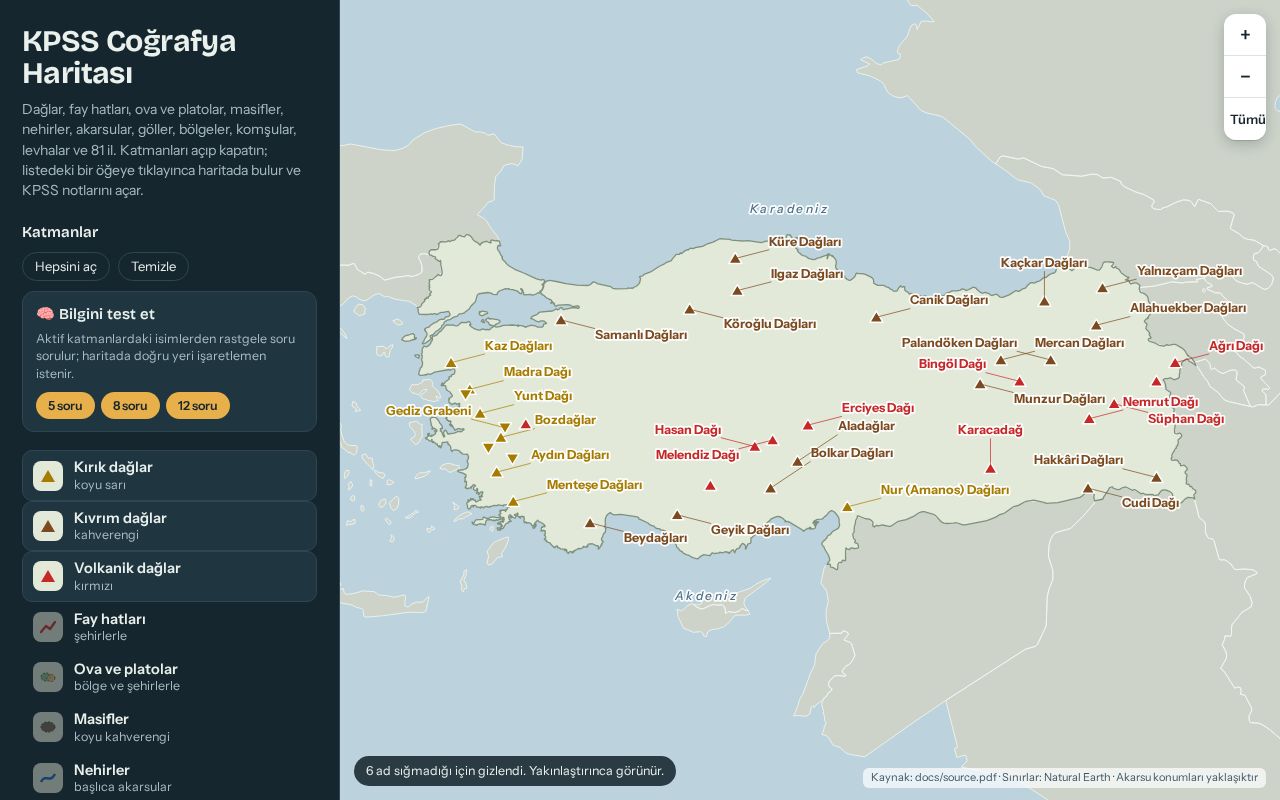Click the Volkanik dağlar red triangle icon

pyautogui.click(x=48, y=576)
